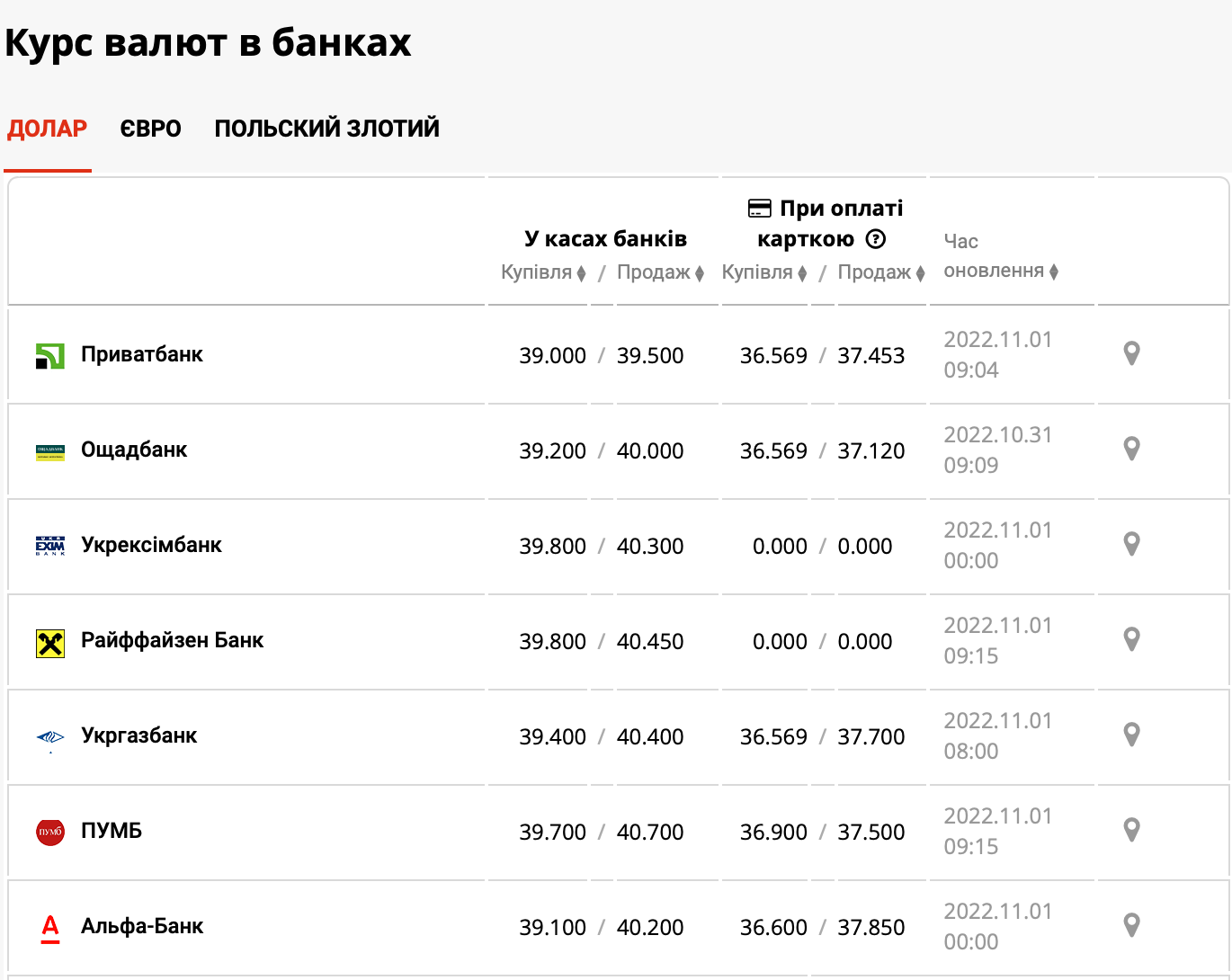The width and height of the screenshot is (1232, 980).
Task: Sort table by Час оновлення
Action: coord(1000,271)
